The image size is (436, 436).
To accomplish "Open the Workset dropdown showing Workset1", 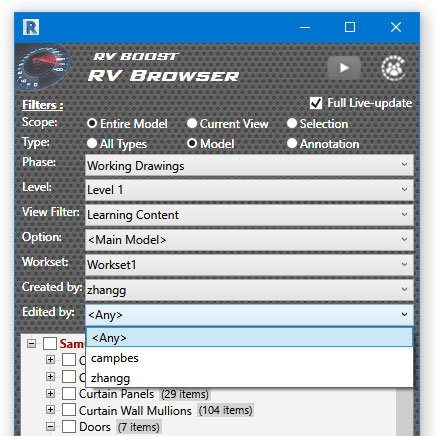I will [249, 265].
